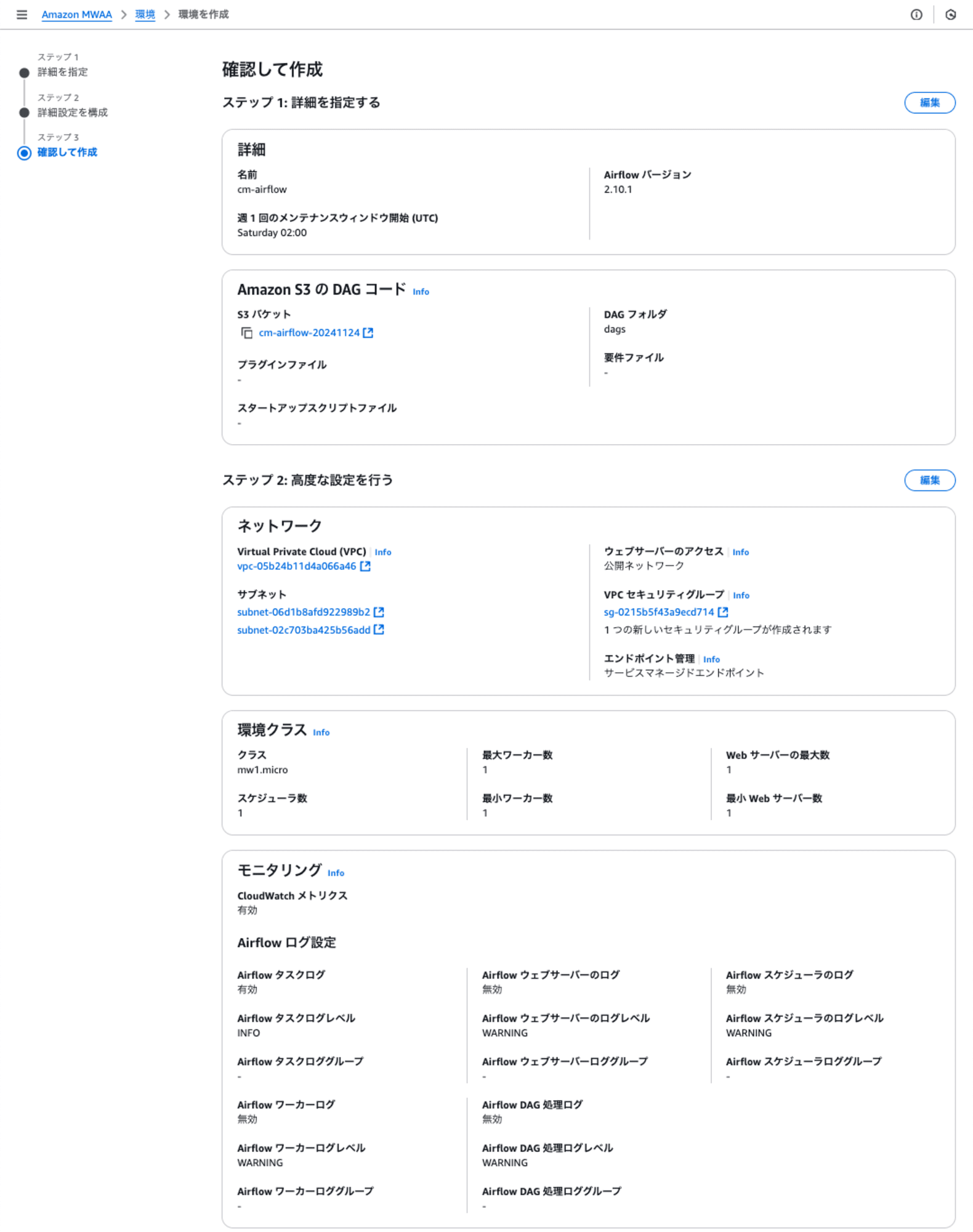This screenshot has width=973, height=1232.
Task: Open external link icon next to cm-airflow-20241124
Action: pyautogui.click(x=368, y=333)
